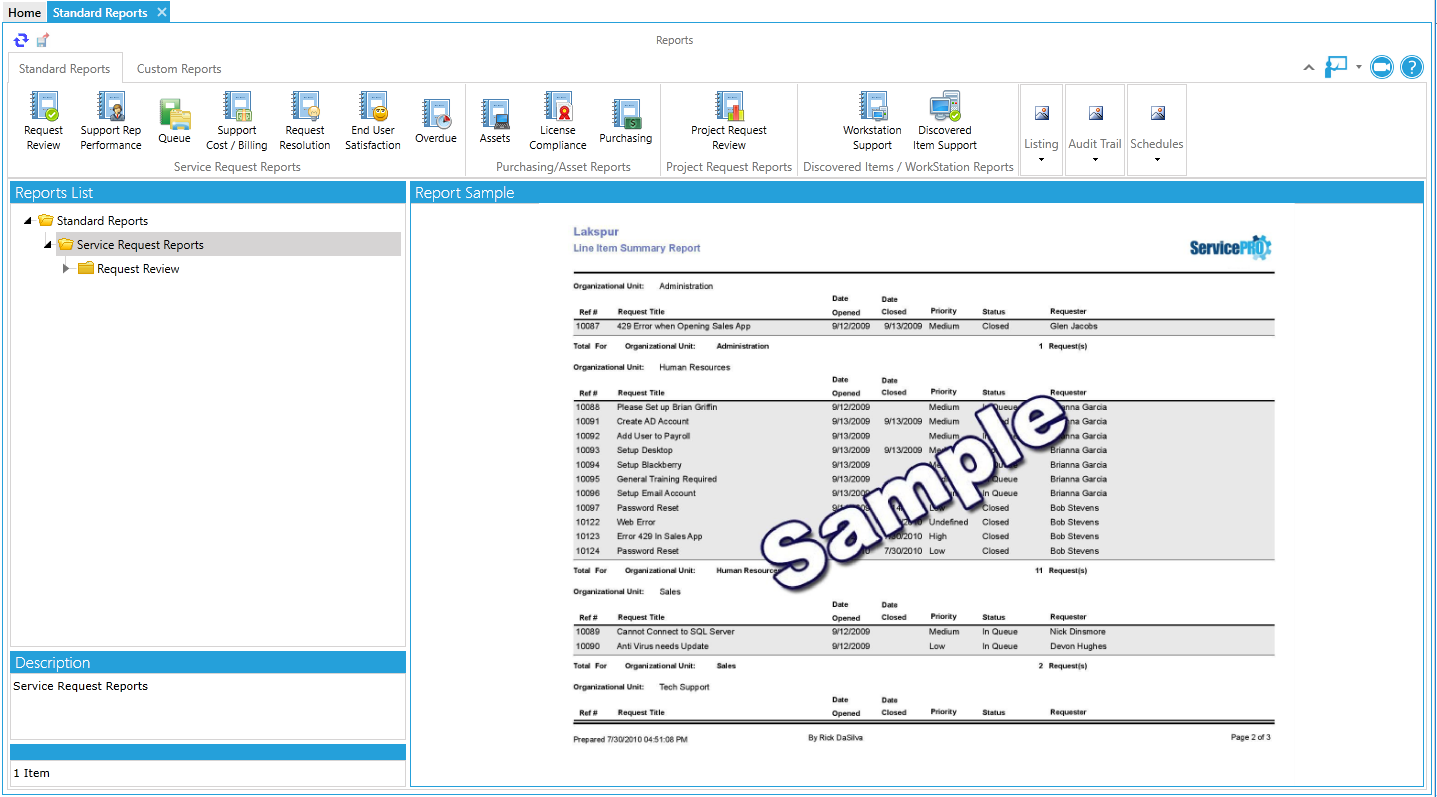Click the export icon beside the refresh icon
Screen dimensions: 1437x797
tap(42, 40)
